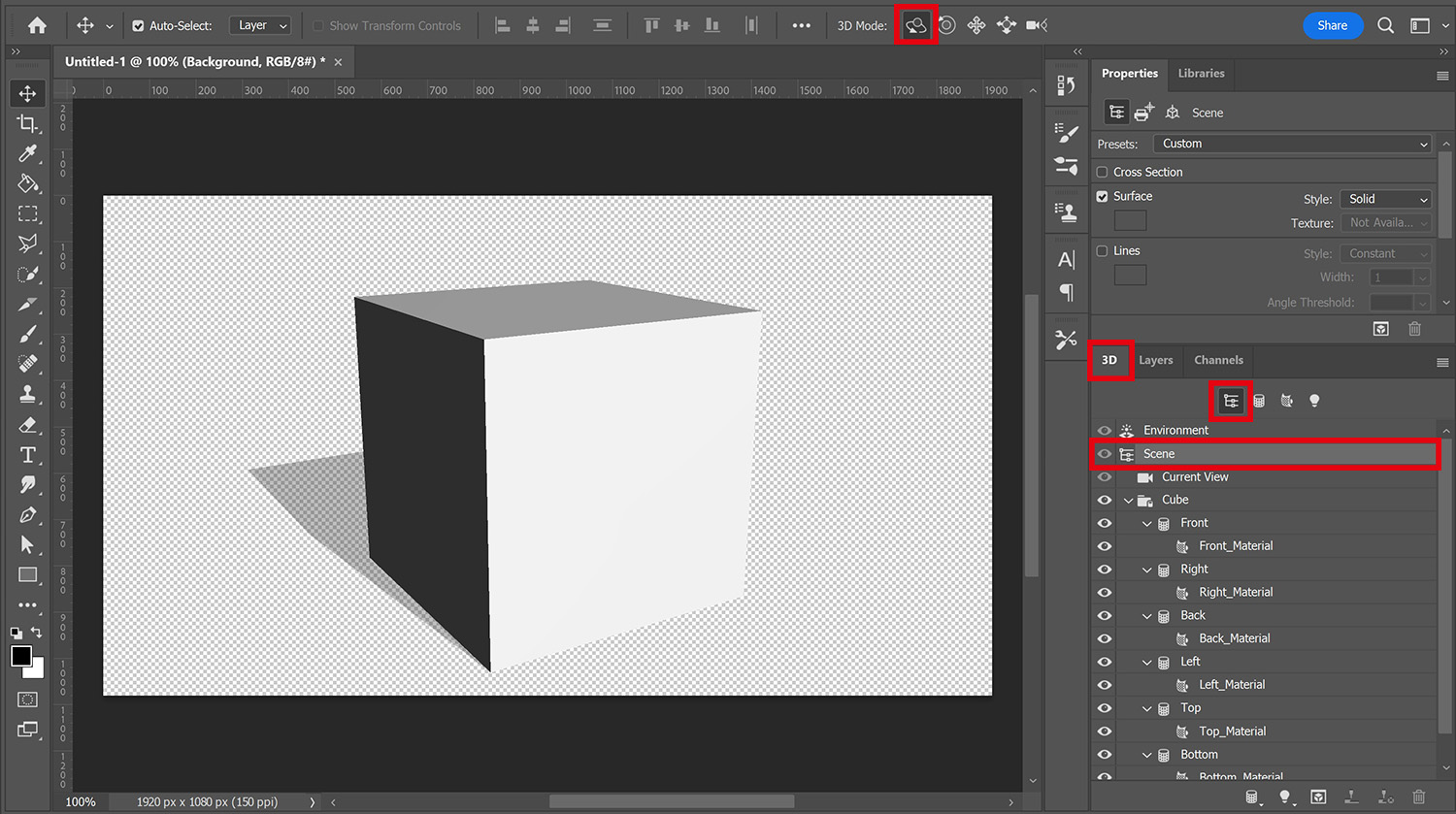Viewport: 1456px width, 814px height.
Task: Select the Clone Stamp tool
Action: click(x=27, y=394)
